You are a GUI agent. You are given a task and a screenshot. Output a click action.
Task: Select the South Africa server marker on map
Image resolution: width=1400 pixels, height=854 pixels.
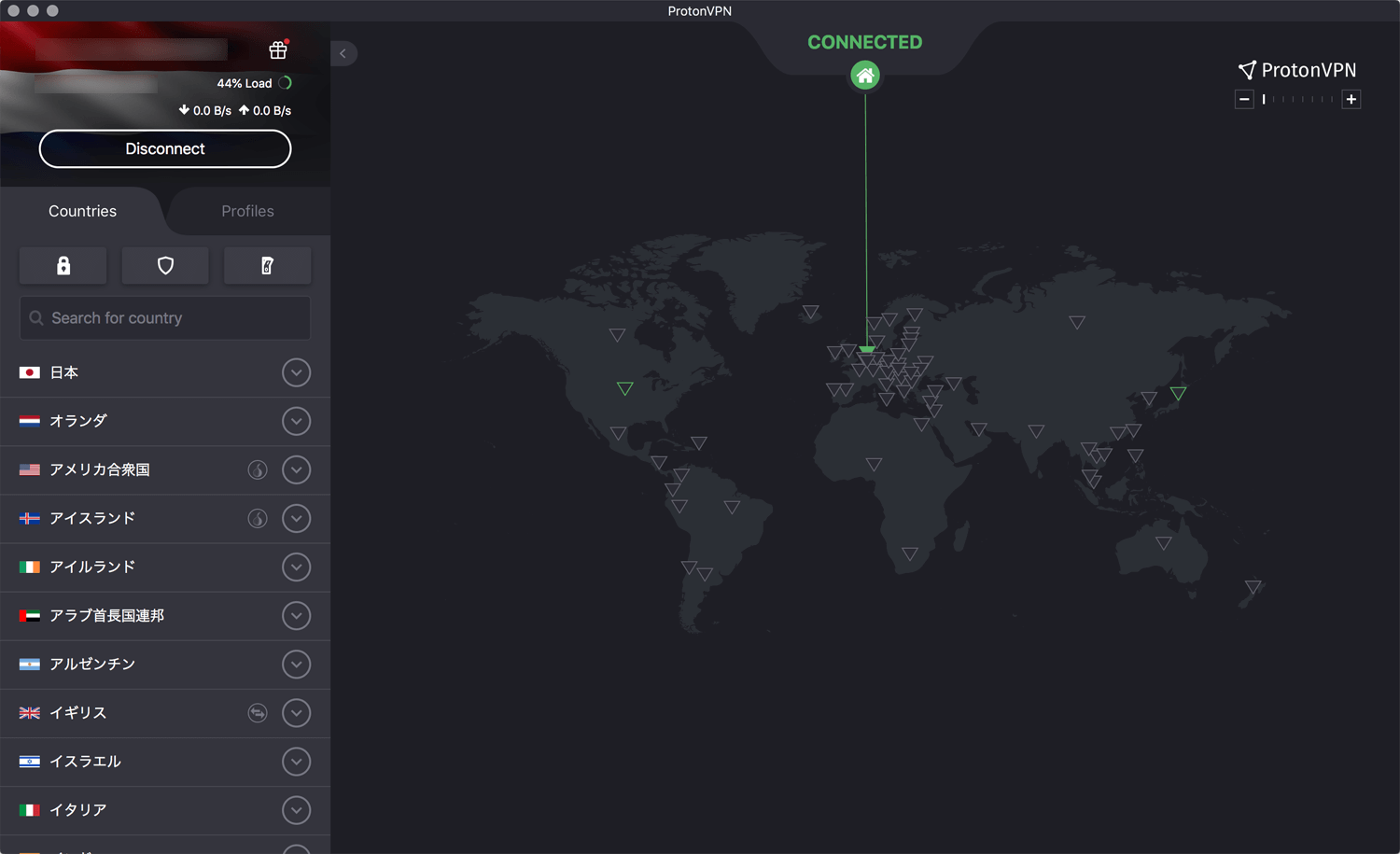[910, 554]
